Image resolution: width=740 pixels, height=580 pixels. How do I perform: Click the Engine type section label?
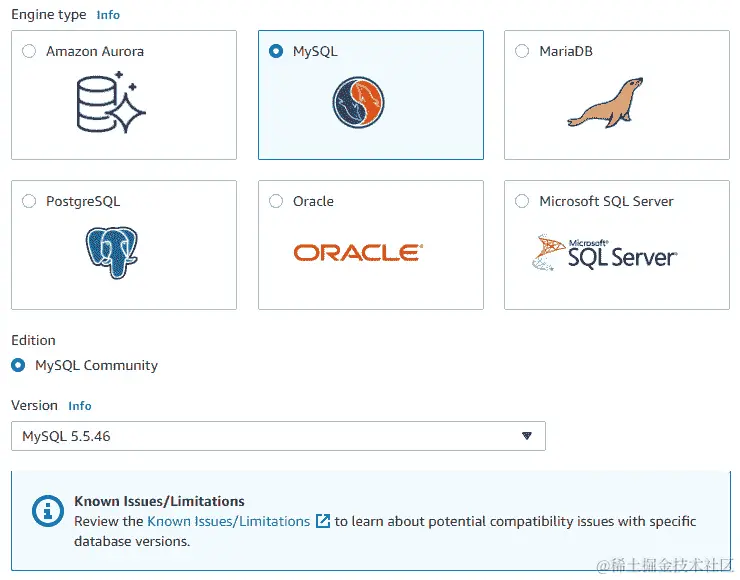pos(49,15)
